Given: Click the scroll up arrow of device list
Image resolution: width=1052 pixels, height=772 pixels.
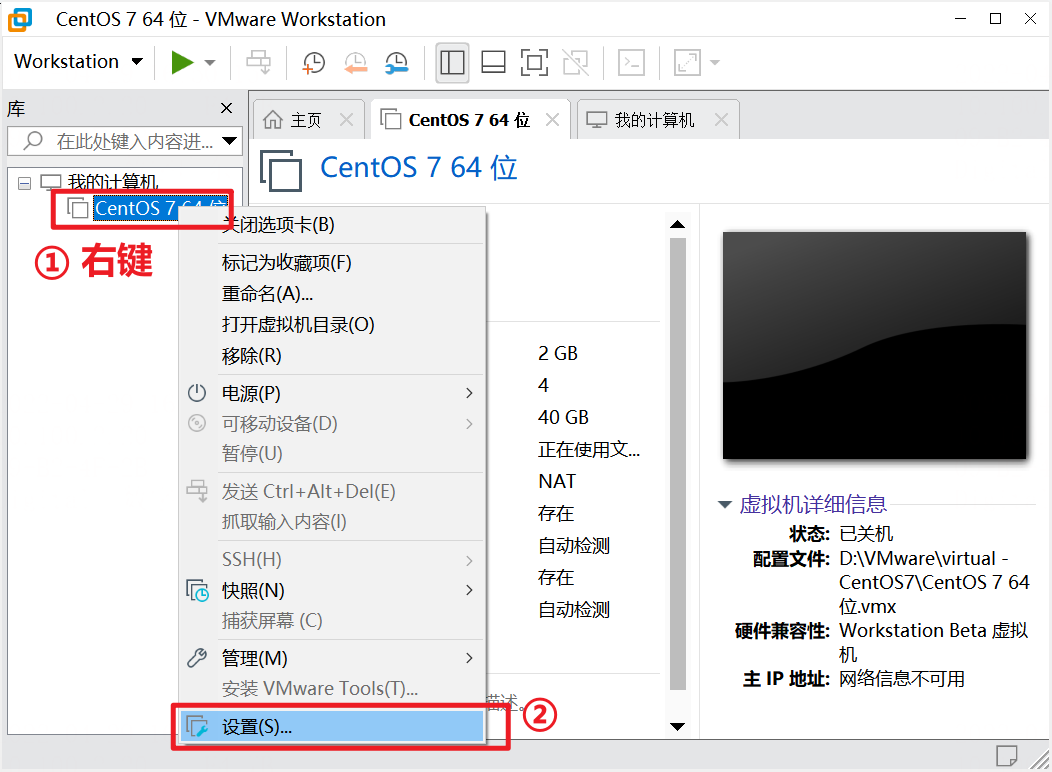Looking at the screenshot, I should point(678,224).
